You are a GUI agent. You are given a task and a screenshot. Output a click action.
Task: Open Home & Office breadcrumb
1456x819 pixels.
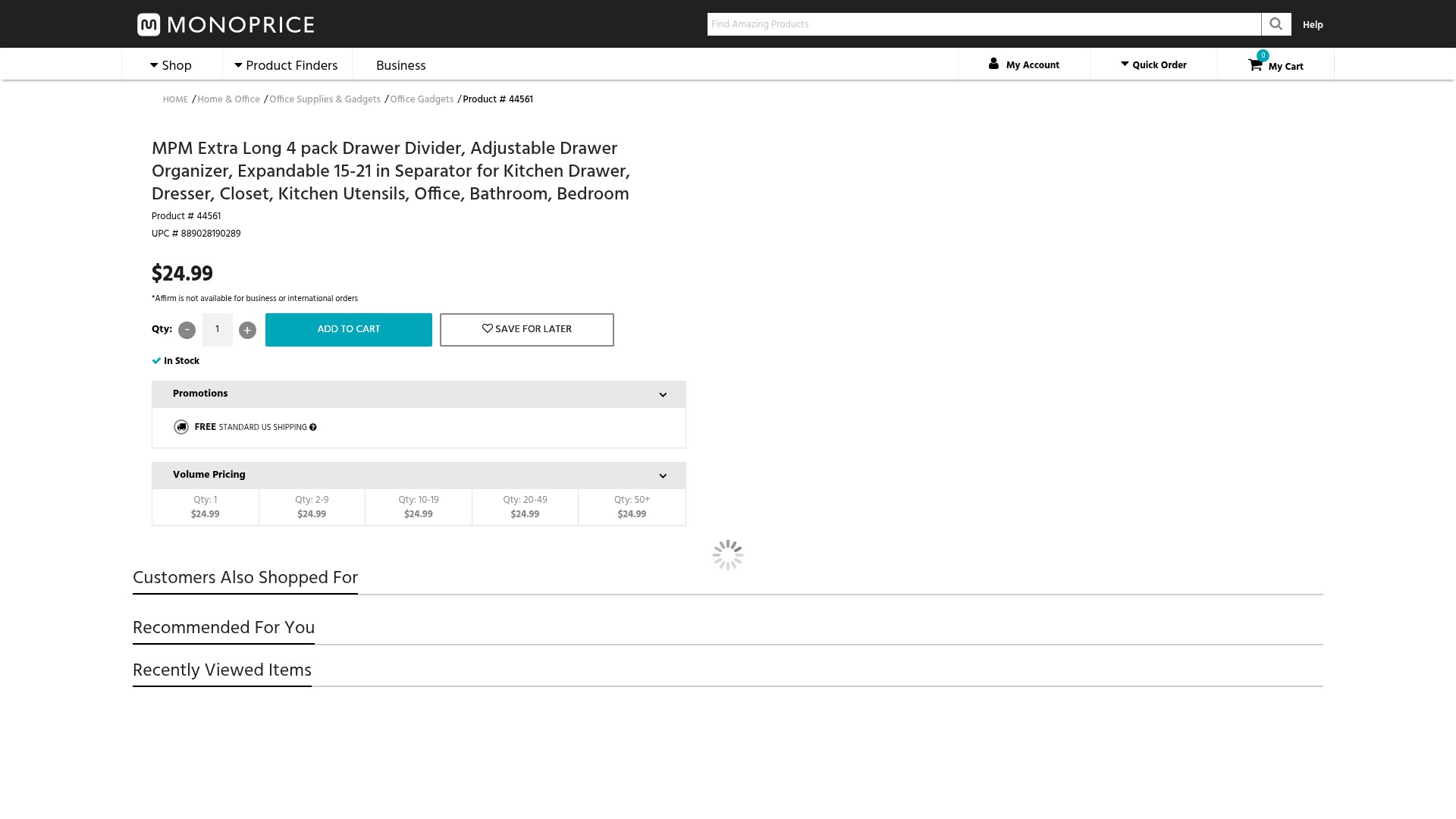point(228,99)
